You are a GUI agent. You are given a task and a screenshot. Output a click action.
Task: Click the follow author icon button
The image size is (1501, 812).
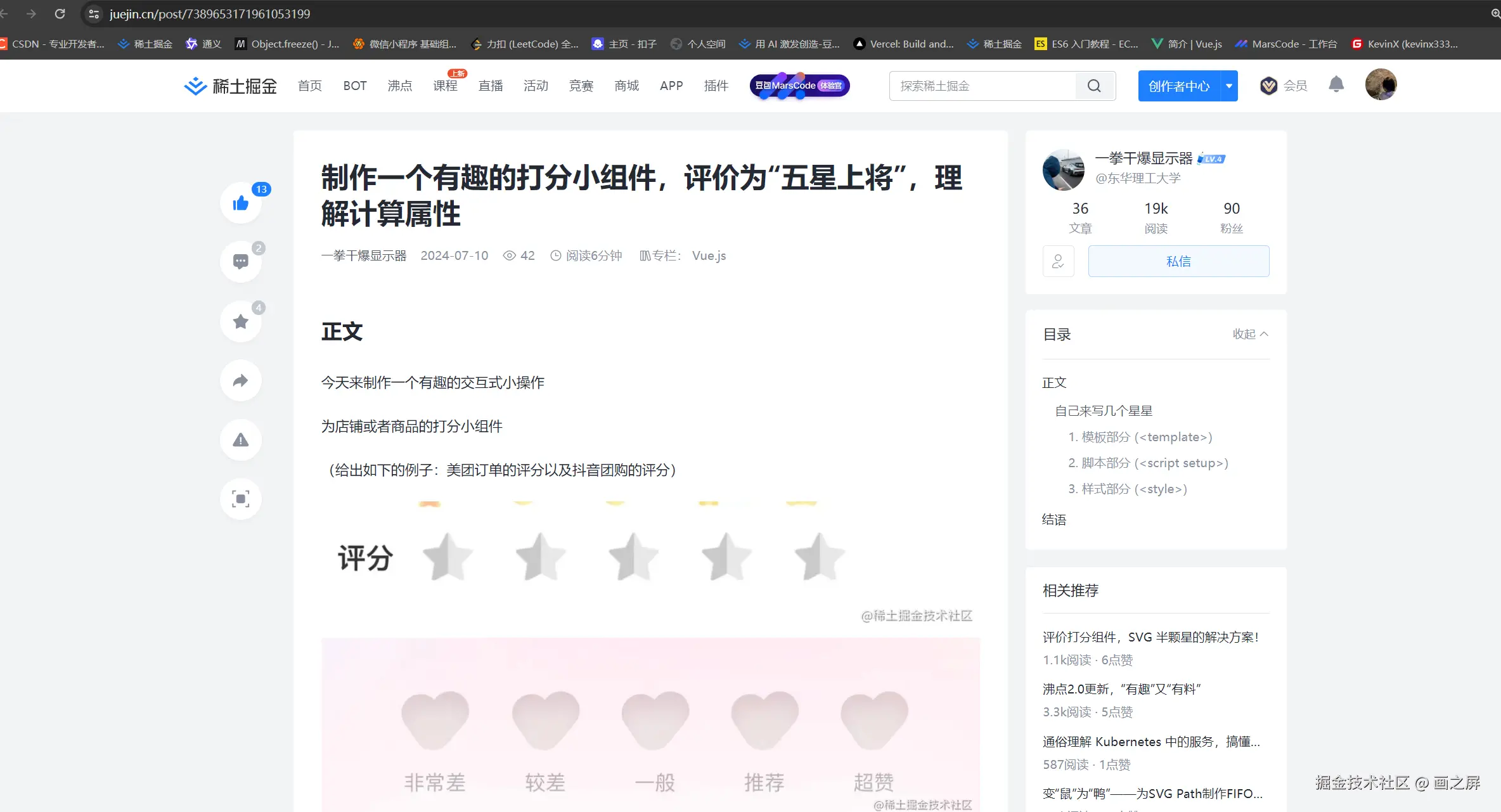coord(1058,261)
